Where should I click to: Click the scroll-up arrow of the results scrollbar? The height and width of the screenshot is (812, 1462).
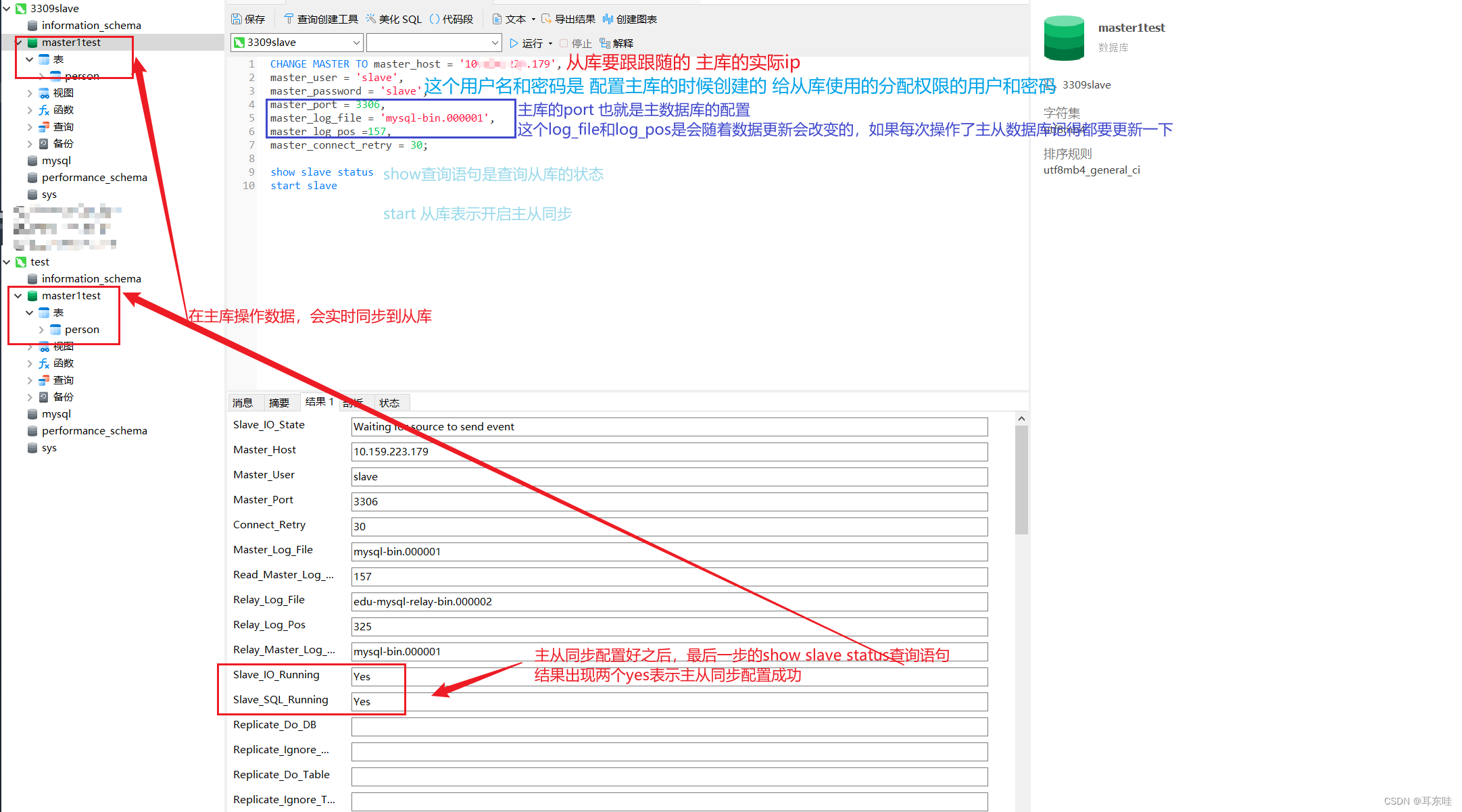(1021, 419)
